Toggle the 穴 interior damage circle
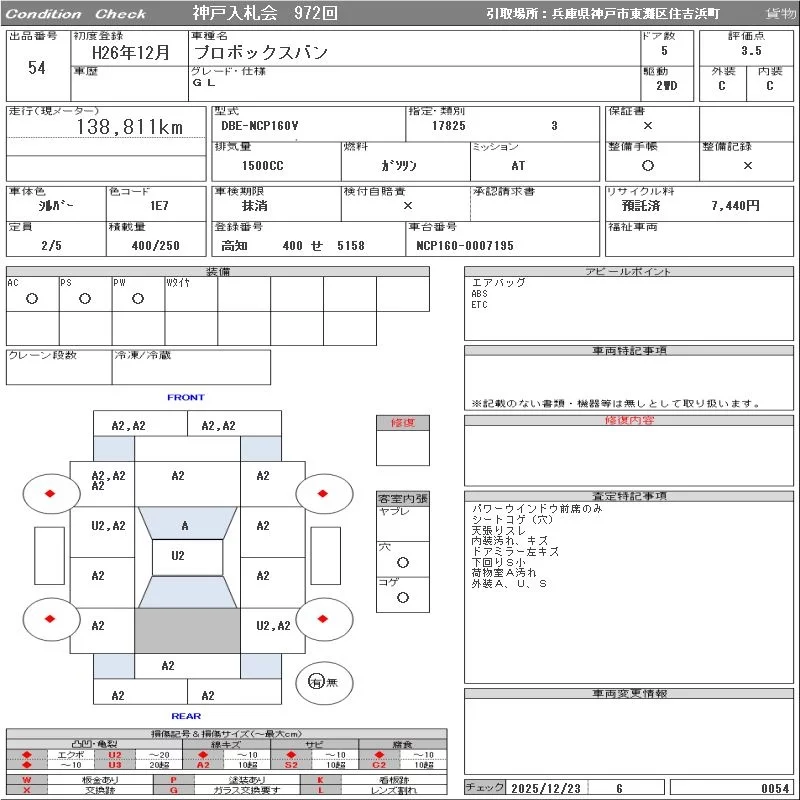This screenshot has height=800, width=800. point(402,563)
